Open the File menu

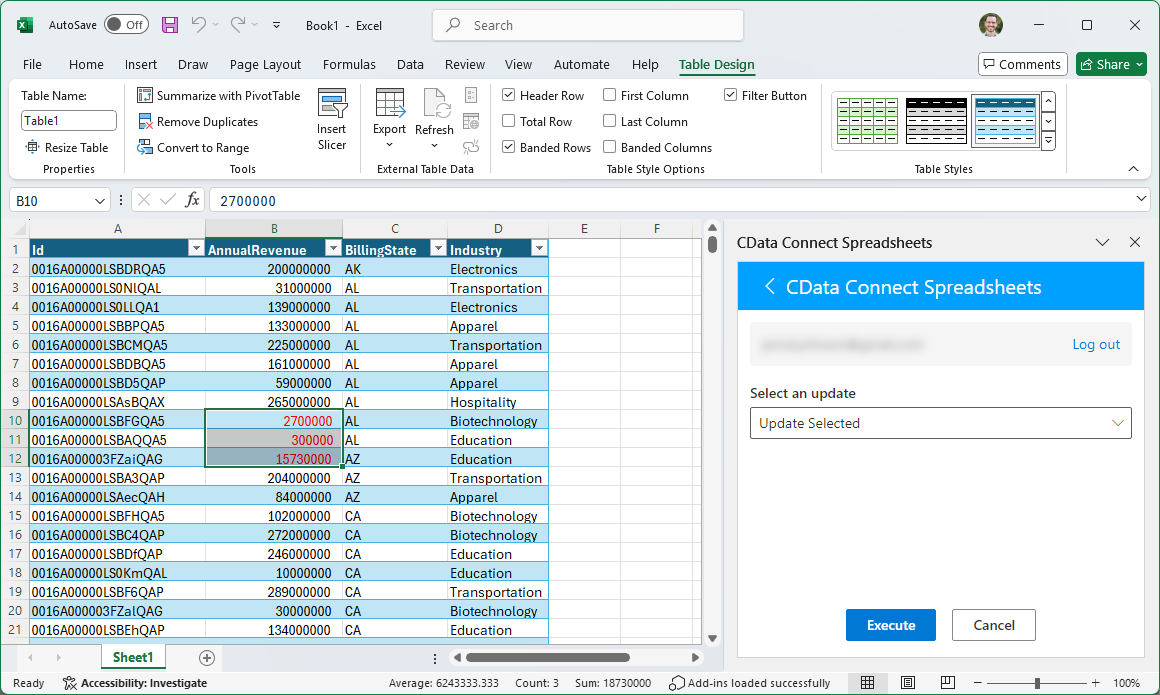pos(32,65)
